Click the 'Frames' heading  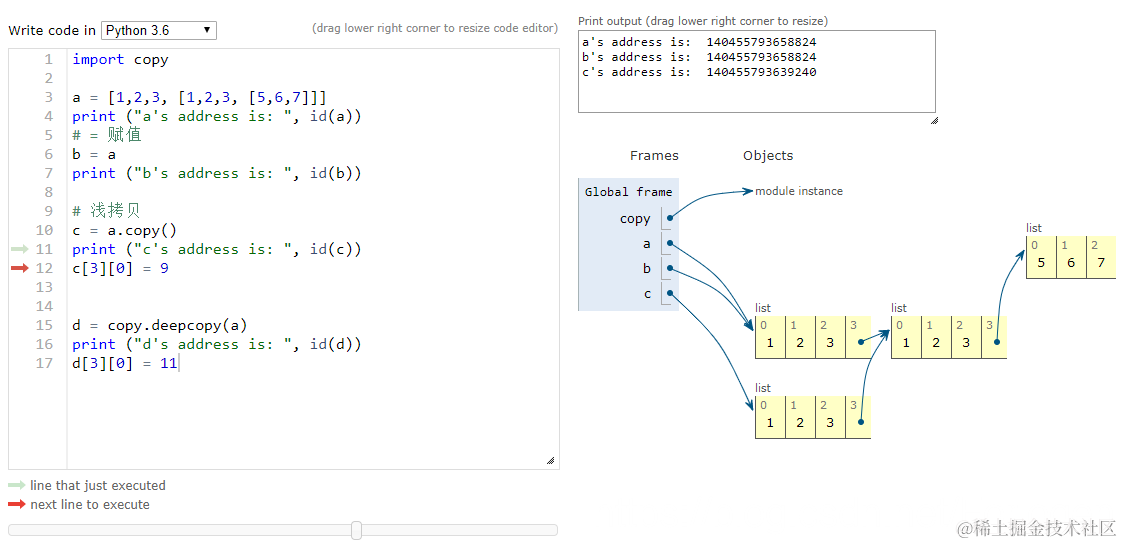(654, 155)
